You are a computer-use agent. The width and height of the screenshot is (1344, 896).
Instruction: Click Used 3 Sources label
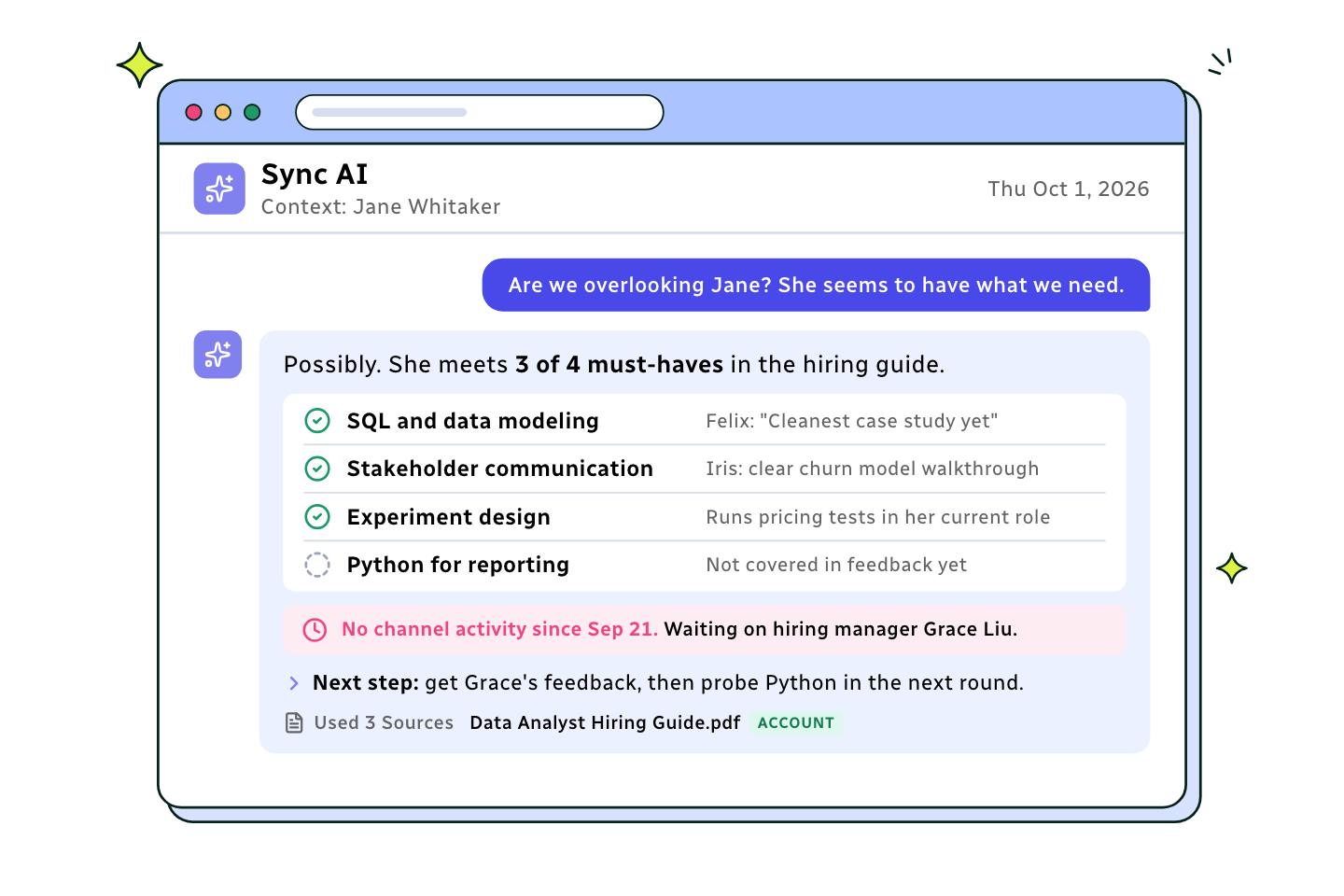pyautogui.click(x=384, y=722)
